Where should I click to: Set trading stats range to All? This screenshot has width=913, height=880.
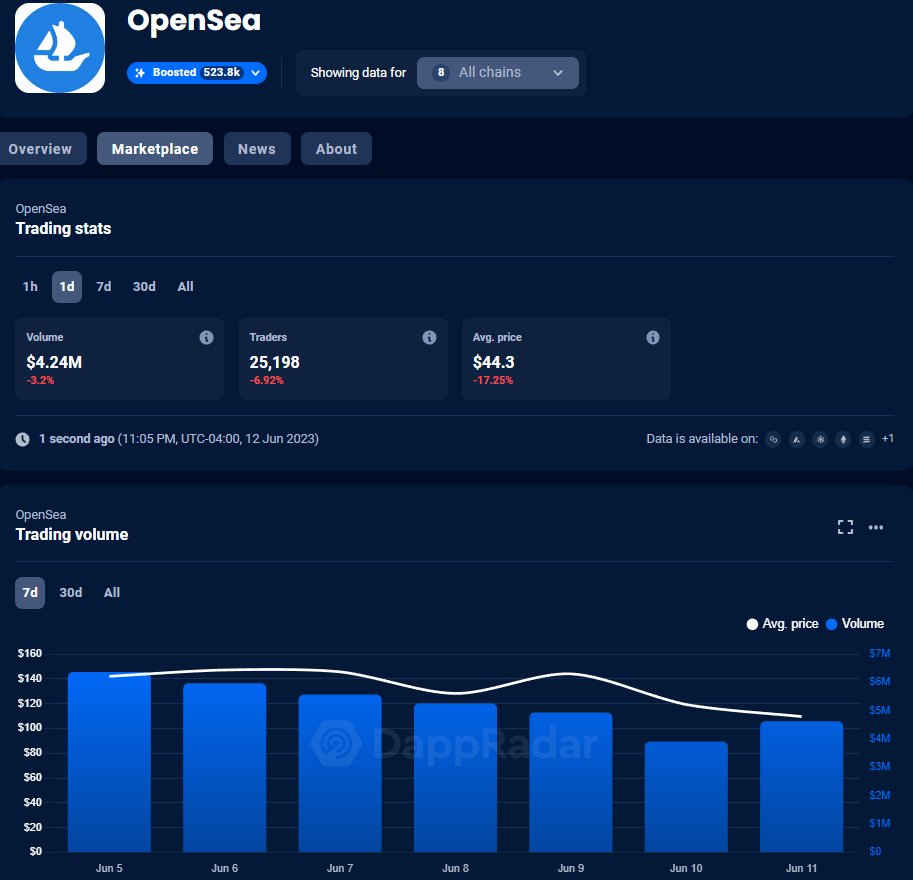click(186, 287)
